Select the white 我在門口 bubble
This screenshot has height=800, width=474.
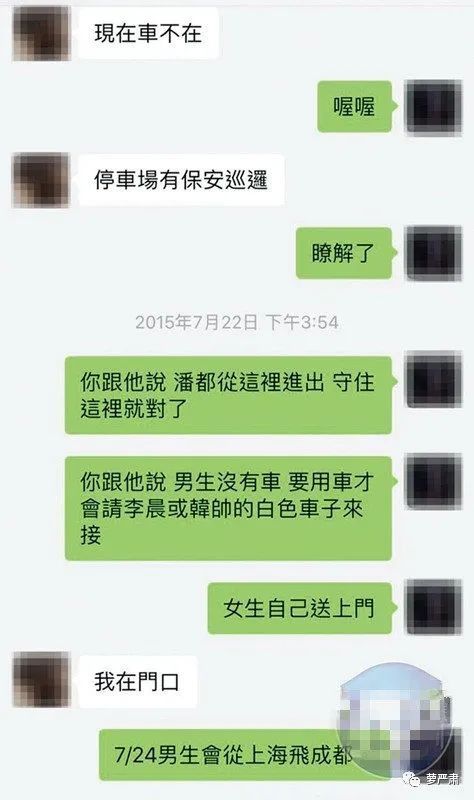[137, 682]
